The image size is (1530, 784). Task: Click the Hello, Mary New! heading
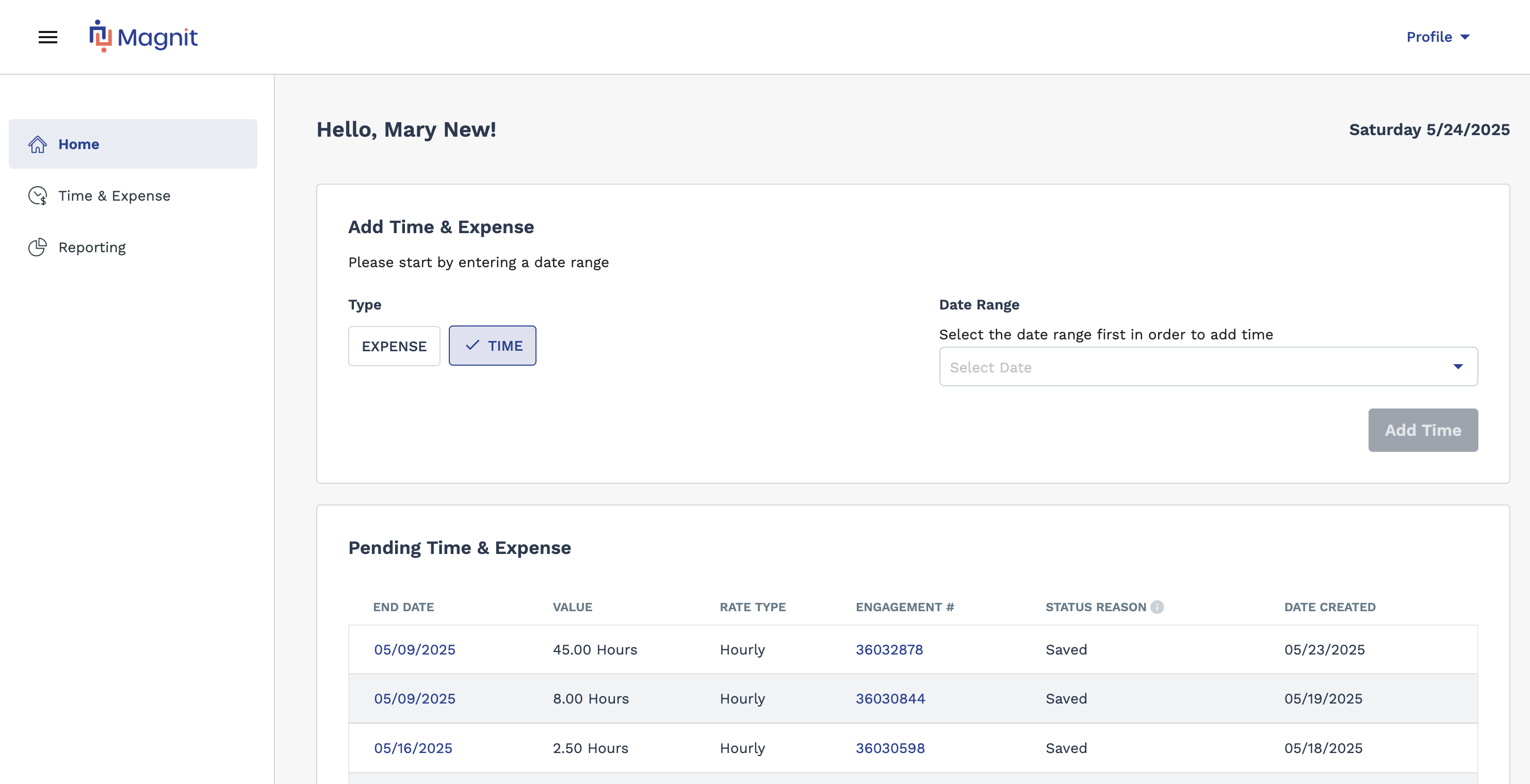406,129
